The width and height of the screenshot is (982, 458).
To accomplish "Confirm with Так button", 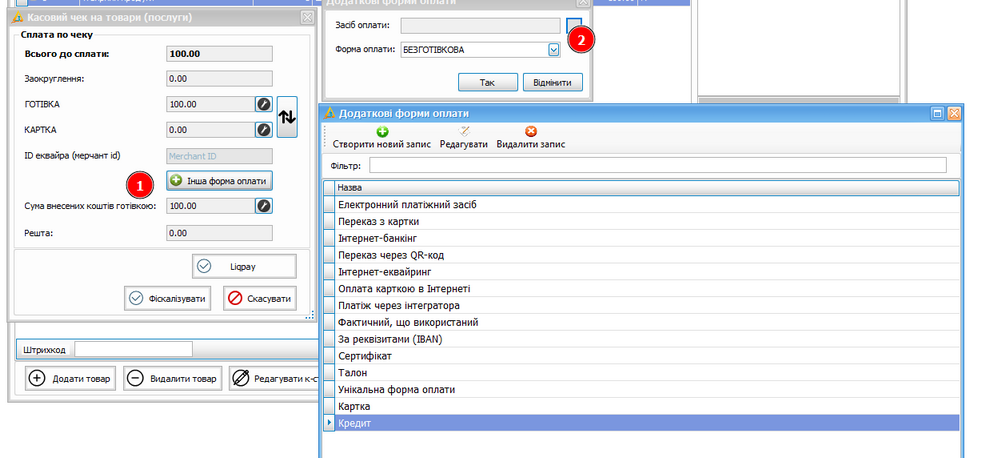I will pyautogui.click(x=488, y=83).
